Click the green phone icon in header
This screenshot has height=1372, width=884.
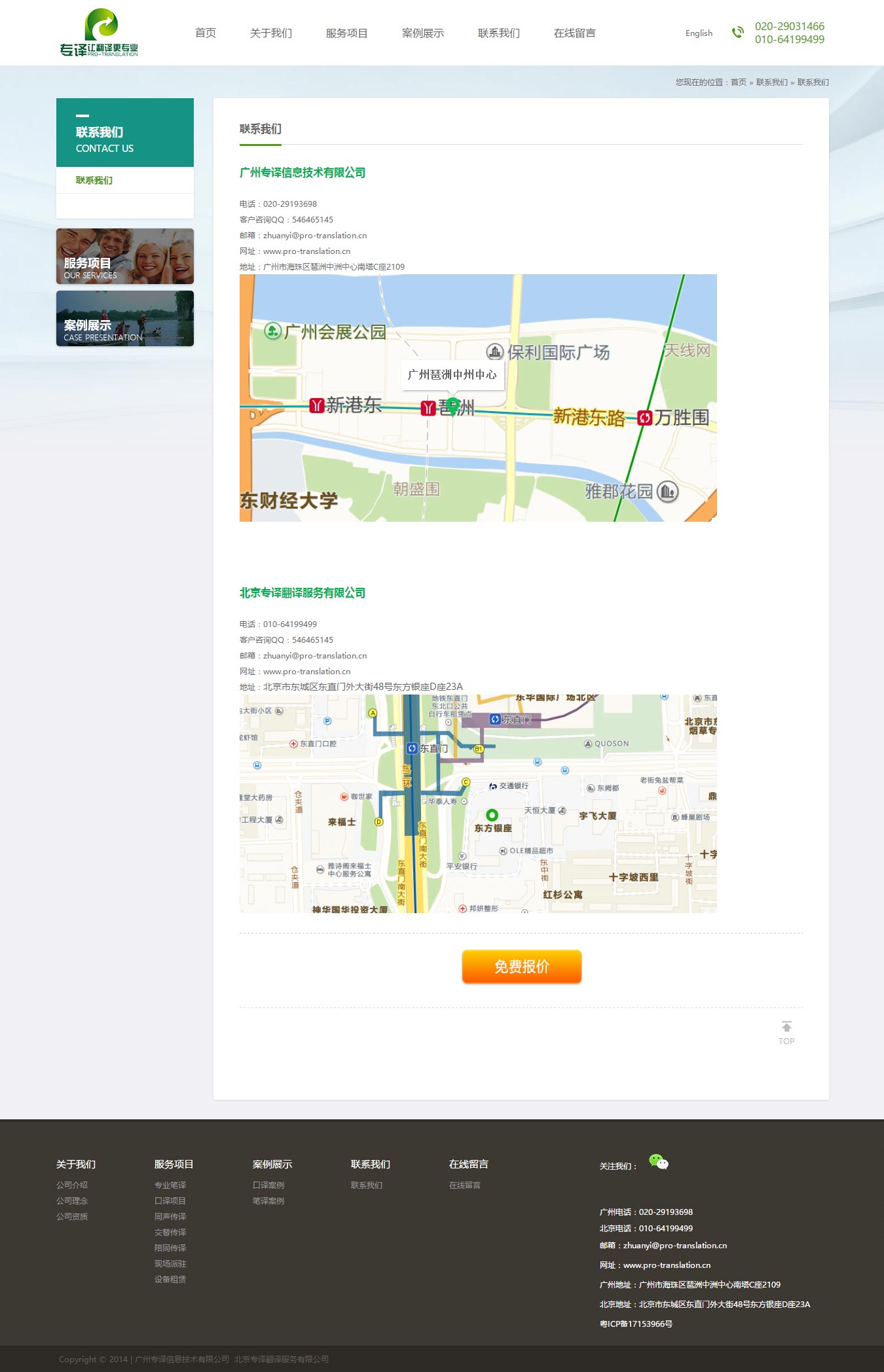point(738,32)
